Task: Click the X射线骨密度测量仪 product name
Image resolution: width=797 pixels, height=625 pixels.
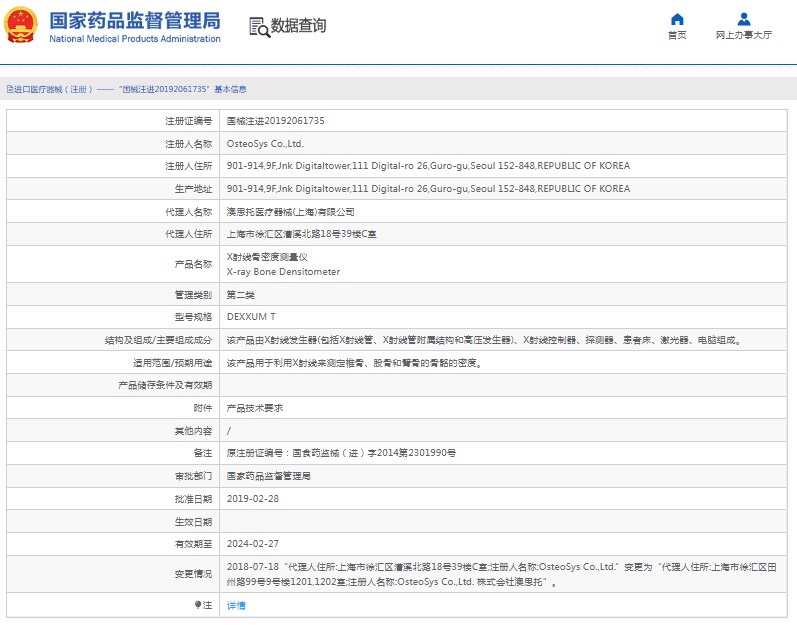Action: click(x=267, y=257)
